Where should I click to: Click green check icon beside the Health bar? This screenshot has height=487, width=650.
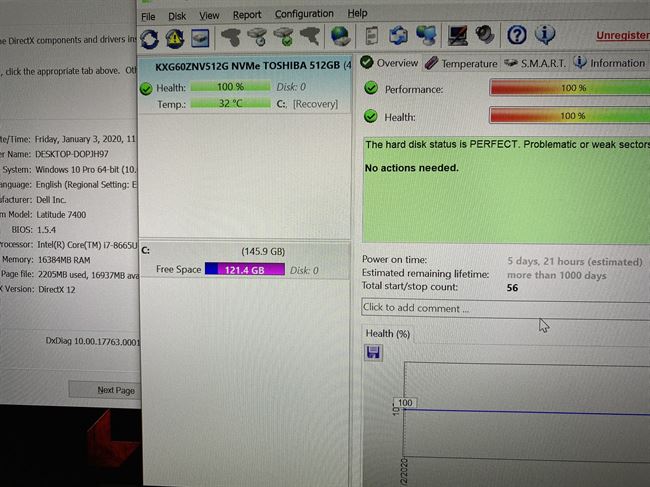point(371,116)
